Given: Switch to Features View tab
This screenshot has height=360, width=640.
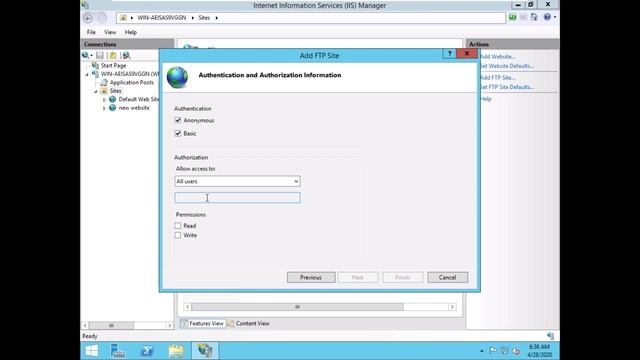Looking at the screenshot, I should [202, 323].
